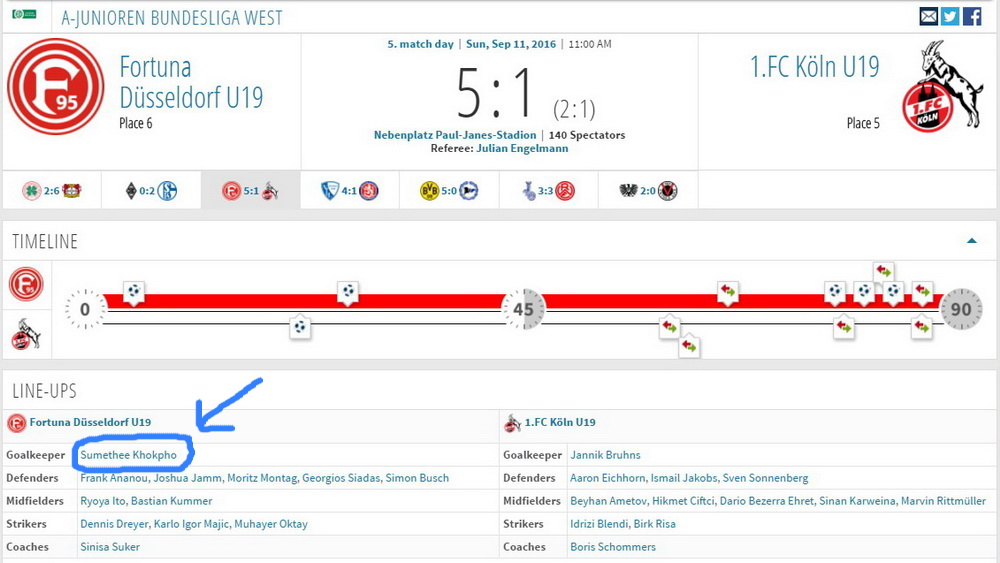1000x563 pixels.
Task: Click the DFB logo icon at top left
Action: click(x=24, y=14)
